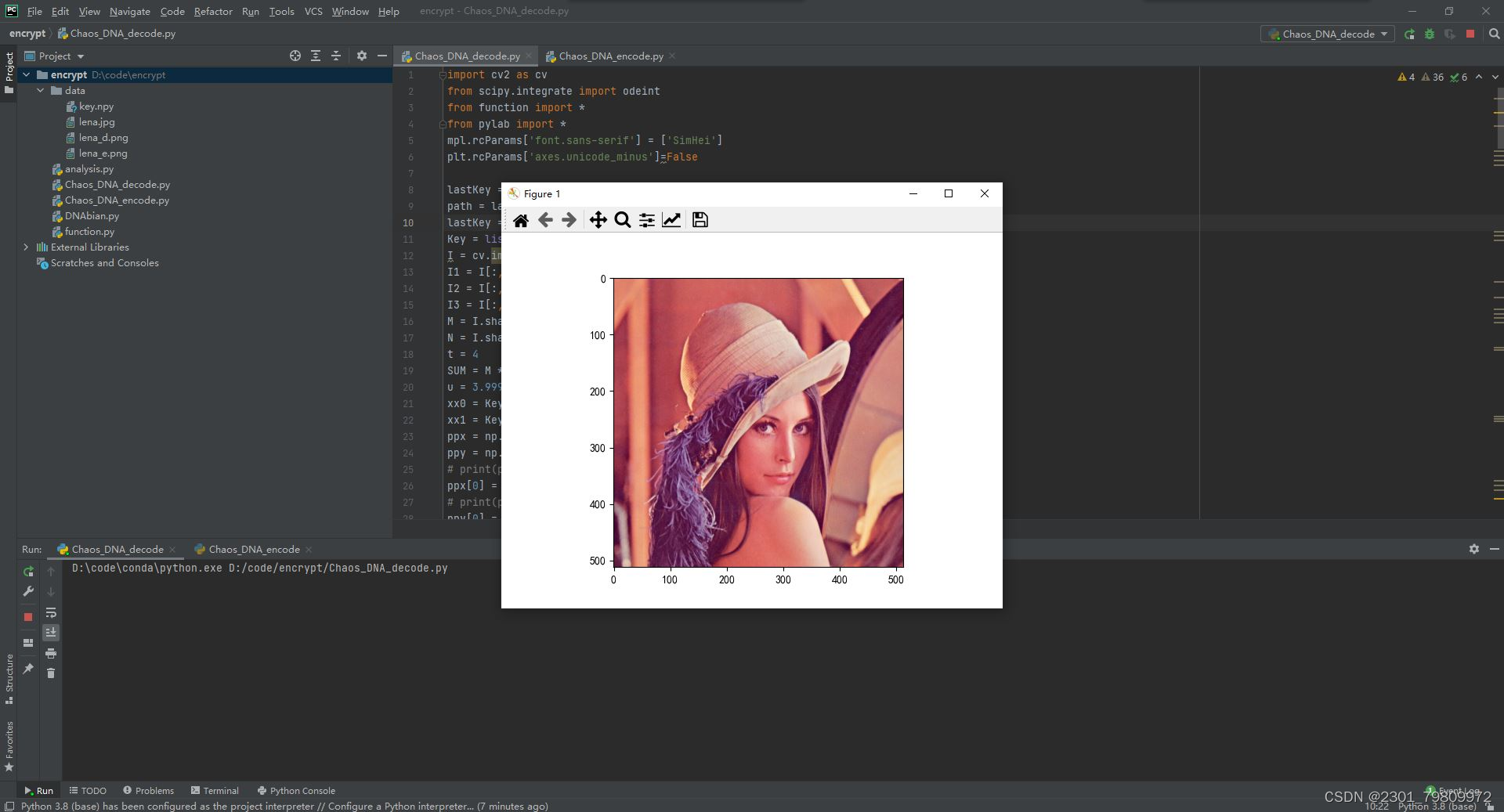Select Scratches and Consoles node

click(x=104, y=263)
